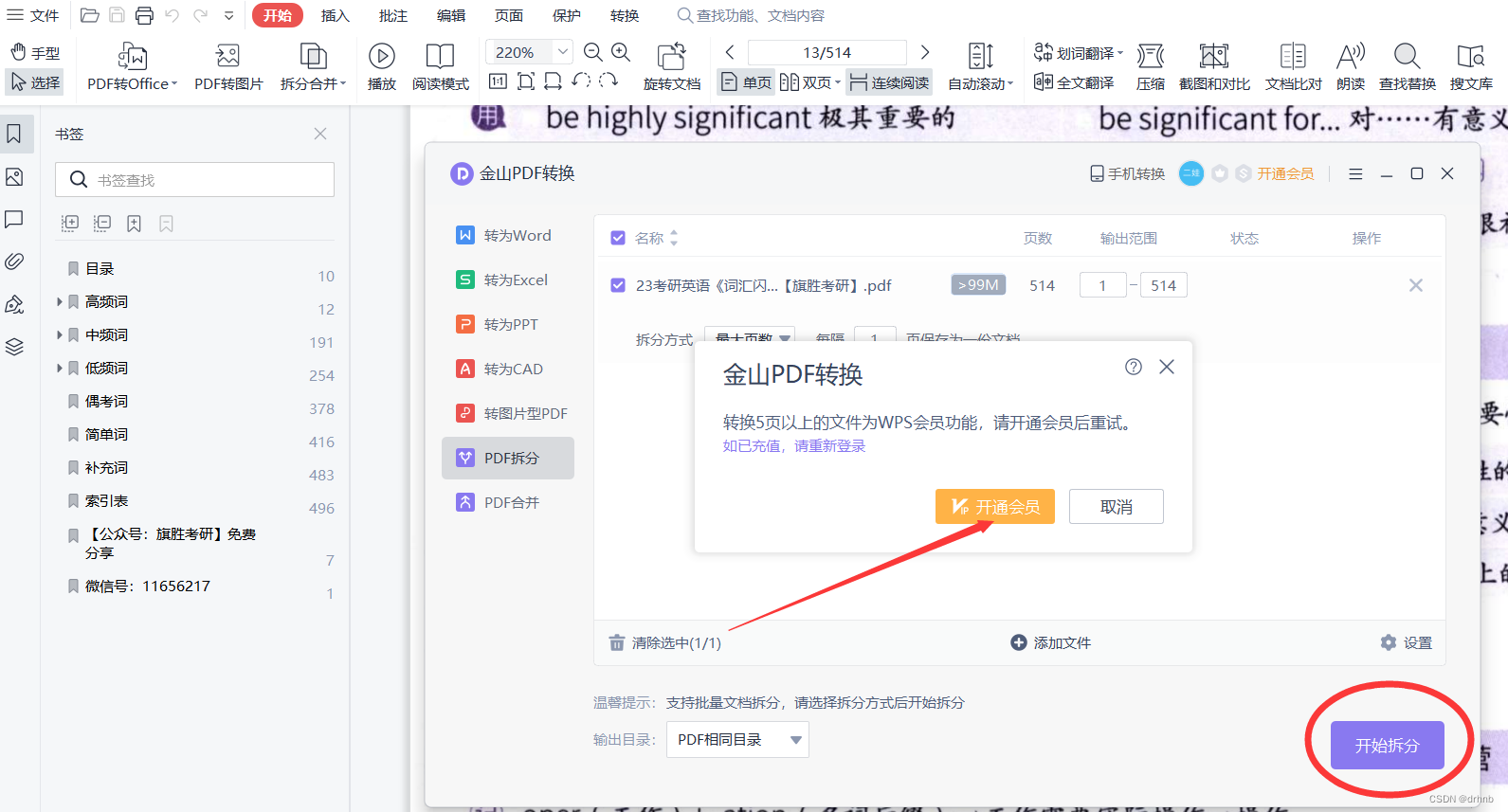This screenshot has width=1508, height=812.
Task: Click the end page 514 field
Action: [x=1163, y=285]
